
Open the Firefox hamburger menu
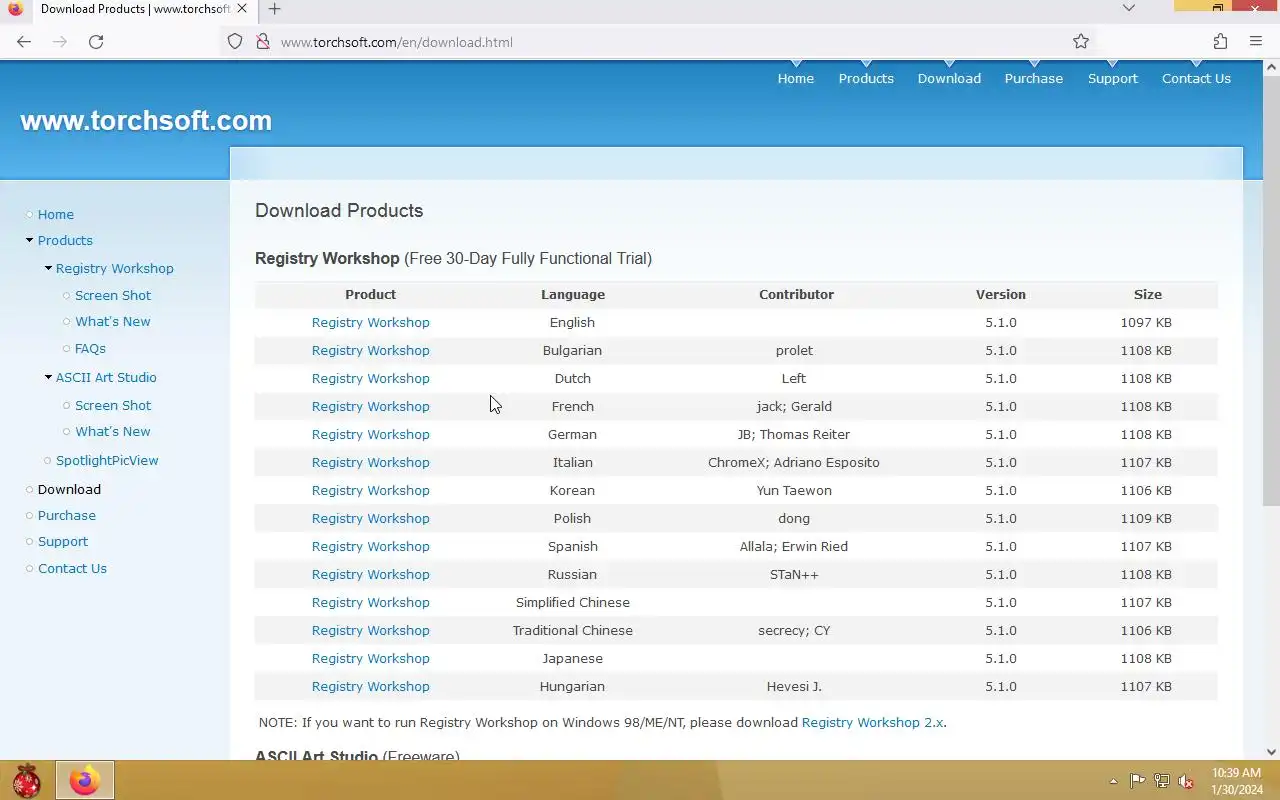tap(1256, 42)
